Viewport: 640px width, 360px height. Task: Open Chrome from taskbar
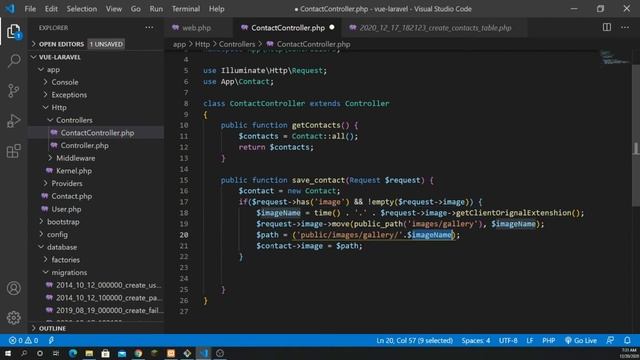[x=138, y=353]
